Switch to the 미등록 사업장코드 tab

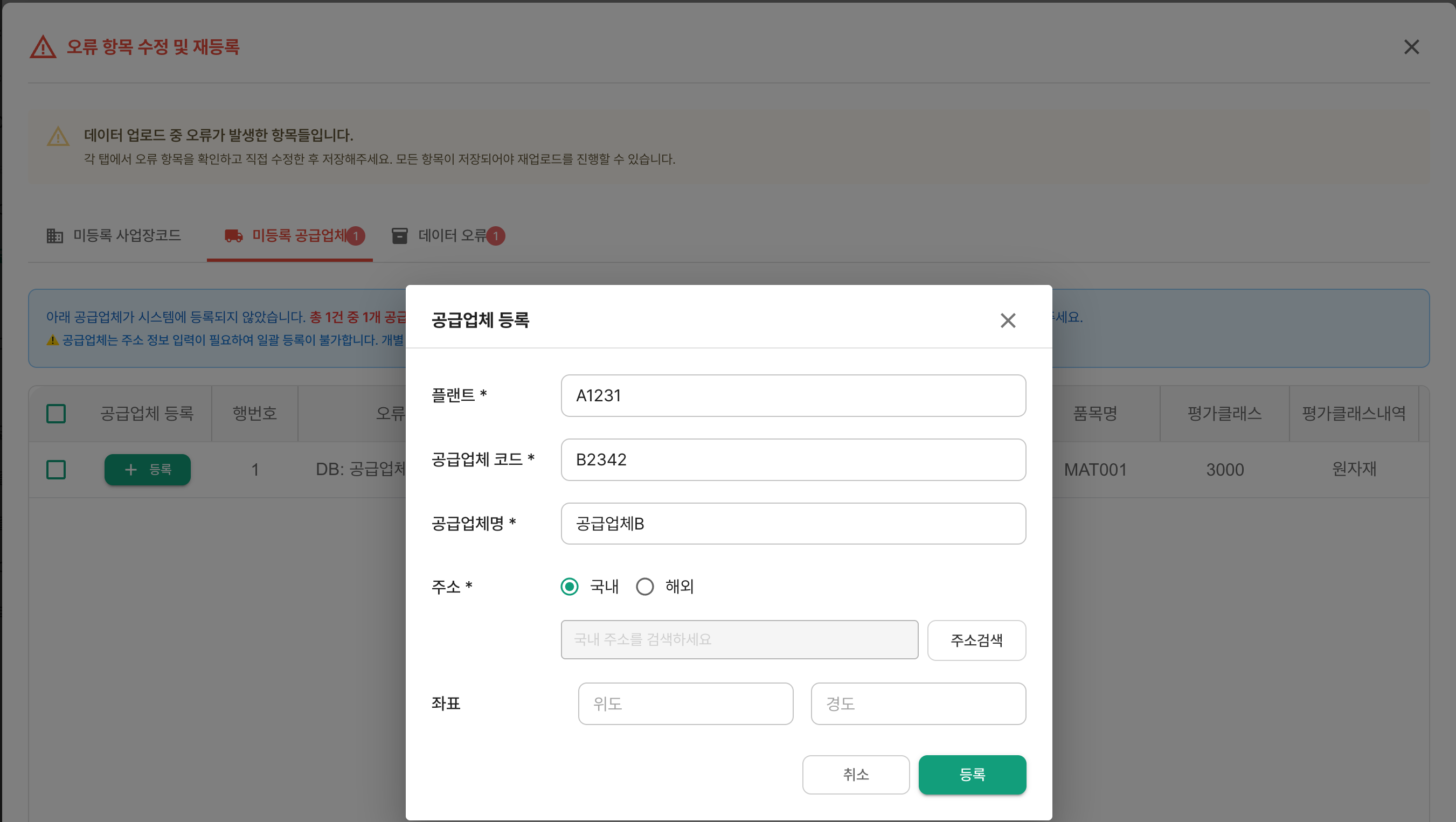pyautogui.click(x=114, y=235)
